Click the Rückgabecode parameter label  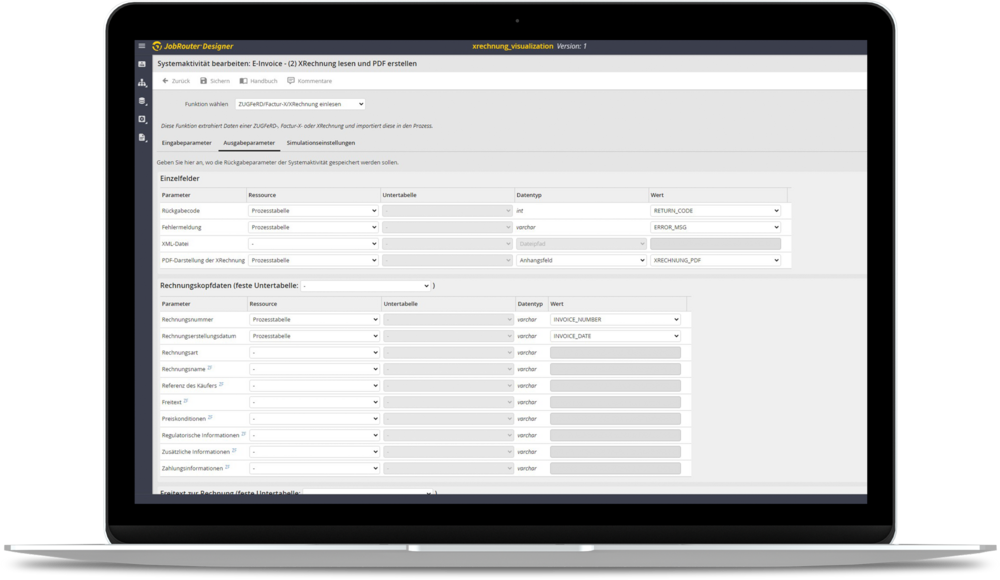pos(181,211)
